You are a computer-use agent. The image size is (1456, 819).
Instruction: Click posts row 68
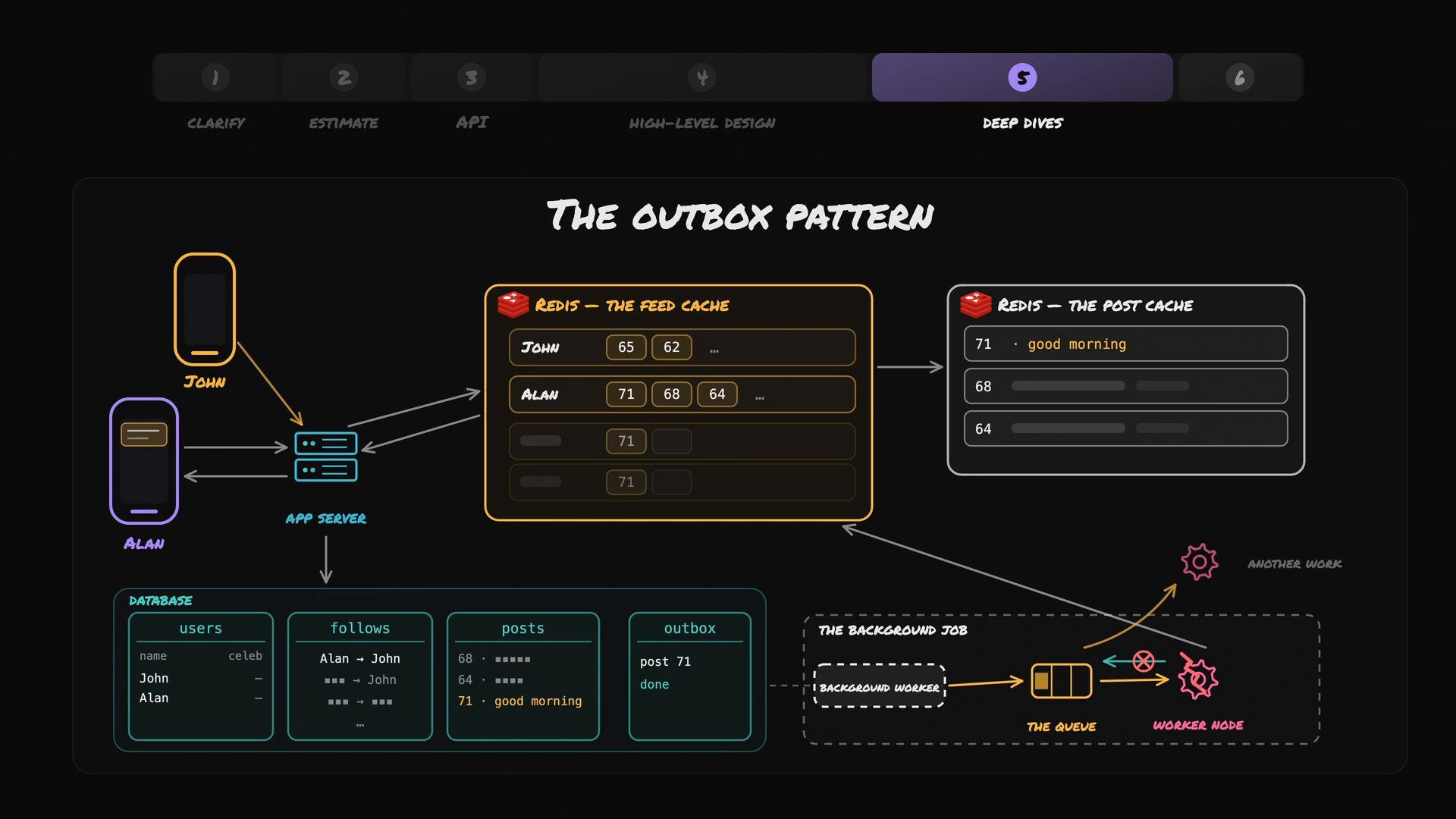click(x=494, y=659)
